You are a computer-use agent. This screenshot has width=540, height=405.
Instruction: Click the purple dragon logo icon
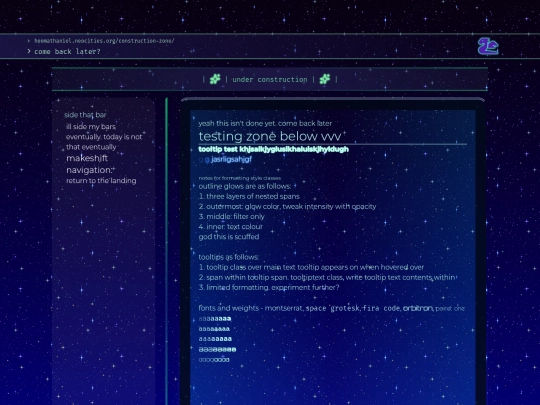click(x=488, y=46)
